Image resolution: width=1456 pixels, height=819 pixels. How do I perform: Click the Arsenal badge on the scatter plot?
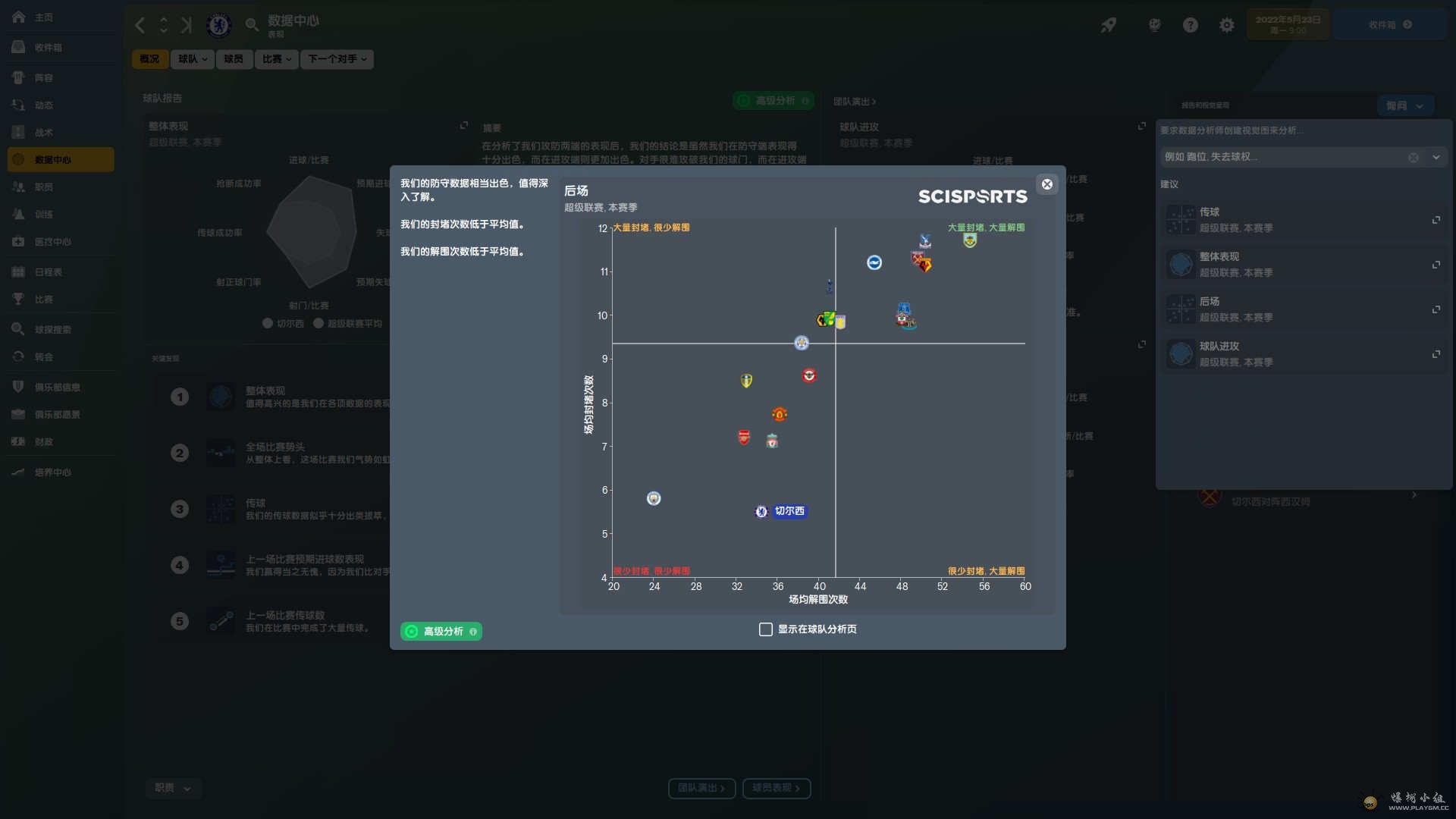[x=744, y=438]
